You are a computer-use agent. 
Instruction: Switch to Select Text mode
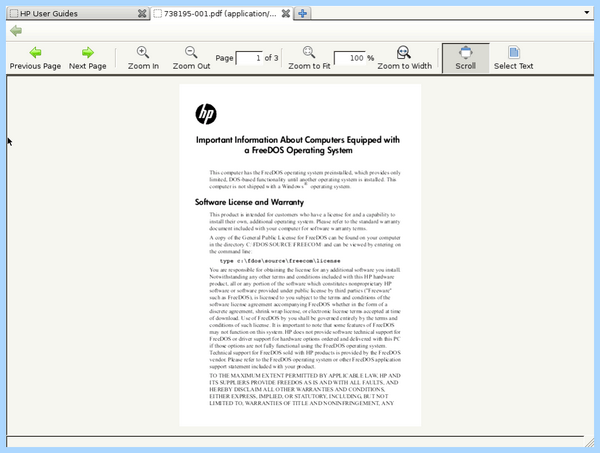(x=514, y=58)
